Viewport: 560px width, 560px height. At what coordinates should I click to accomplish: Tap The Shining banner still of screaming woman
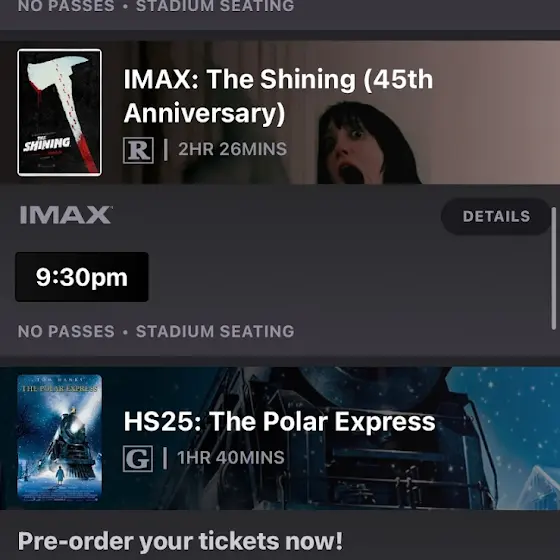tap(368, 143)
